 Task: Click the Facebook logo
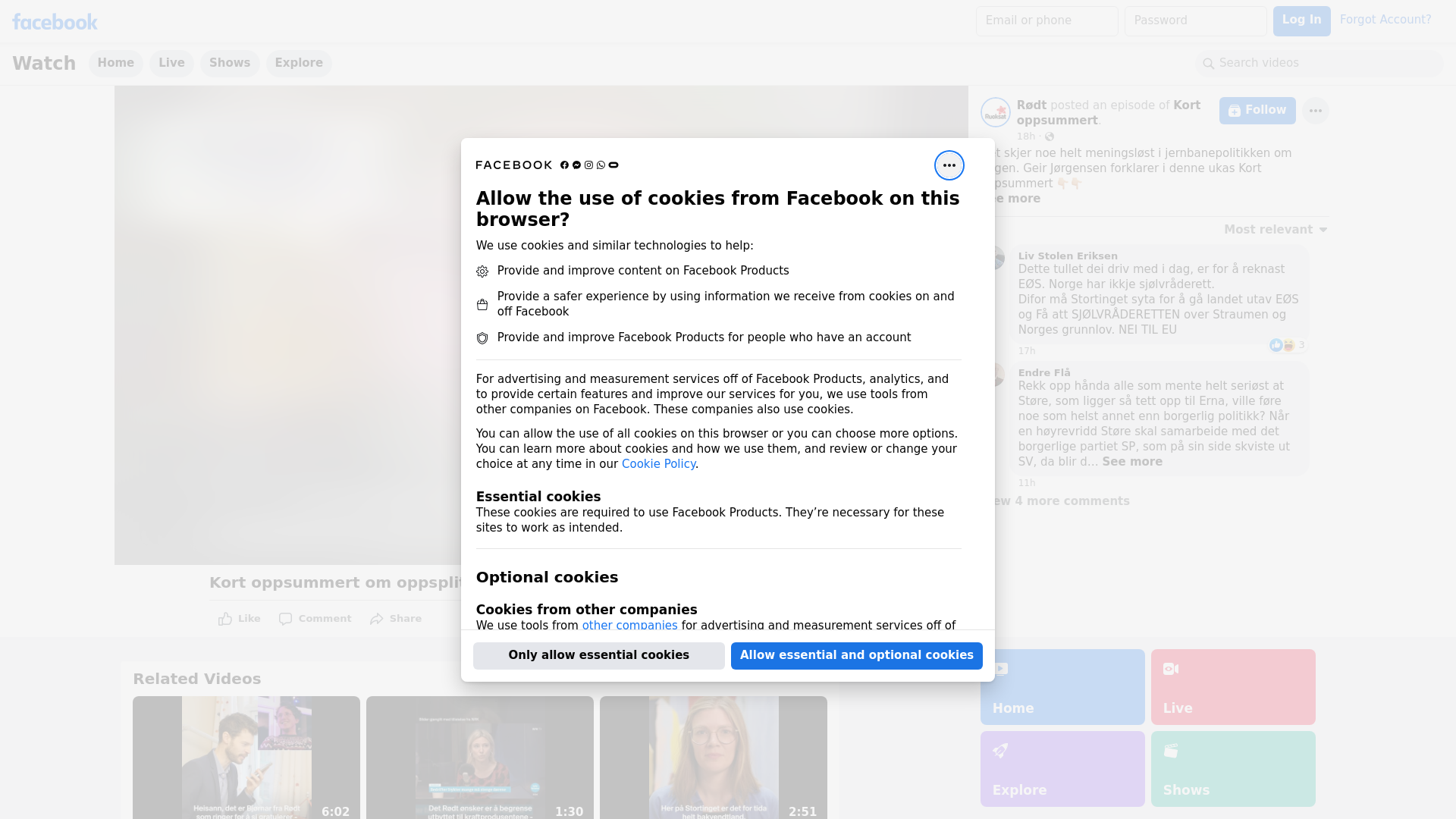(55, 22)
